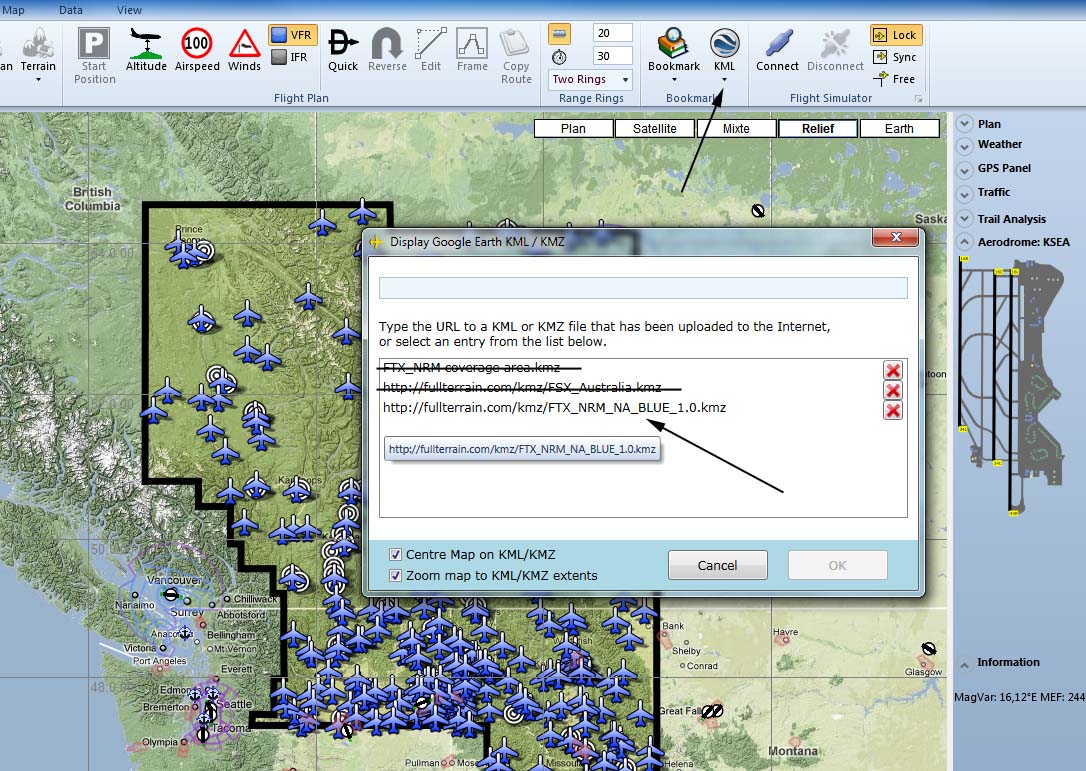Delete the FTX_NRM coverage area.kmz entry
Image resolution: width=1086 pixels, height=771 pixels.
pos(893,370)
